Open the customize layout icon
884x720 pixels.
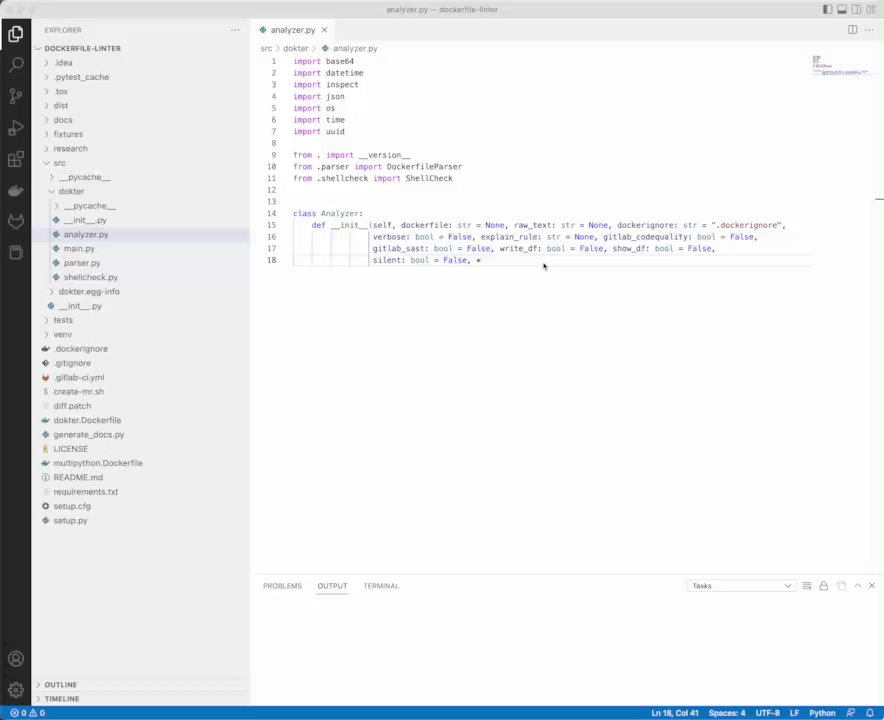pos(871,10)
